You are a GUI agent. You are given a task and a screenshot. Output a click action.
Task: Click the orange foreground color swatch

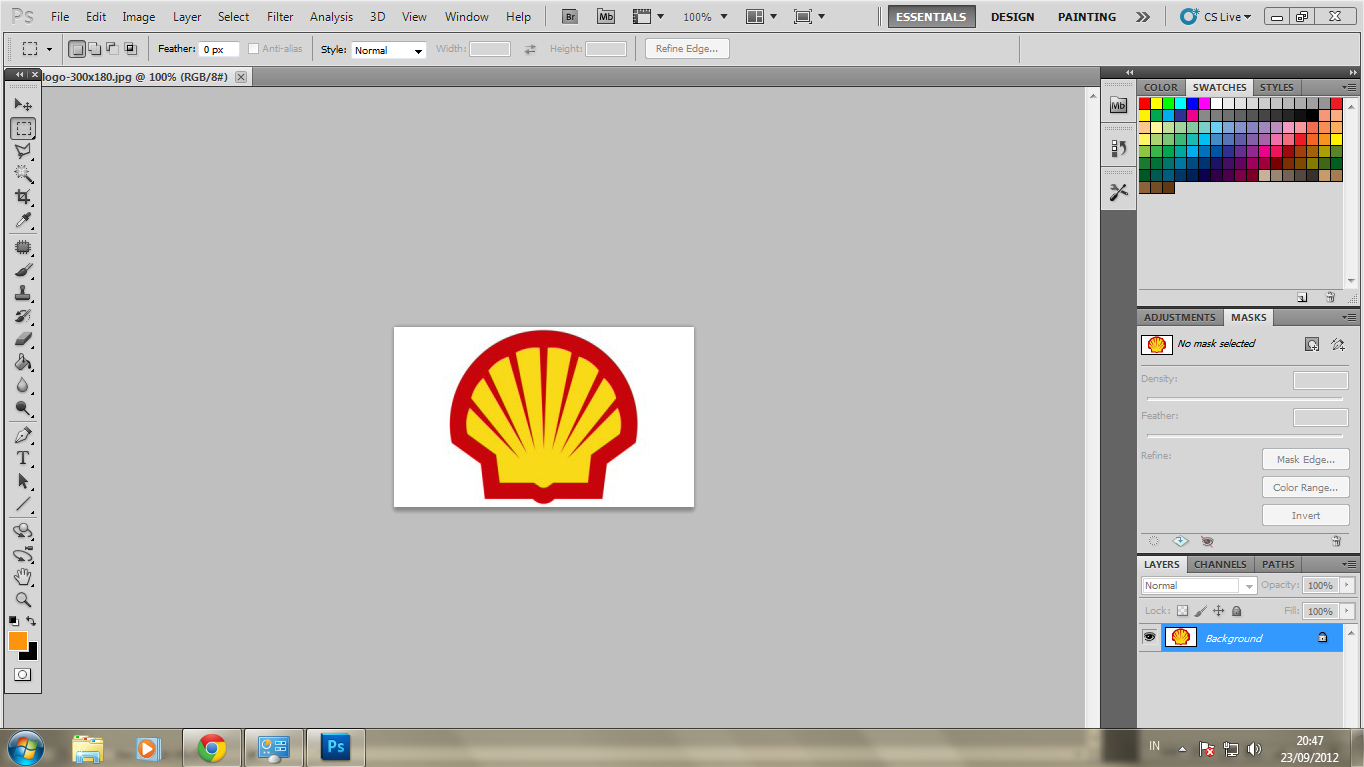tap(17, 641)
